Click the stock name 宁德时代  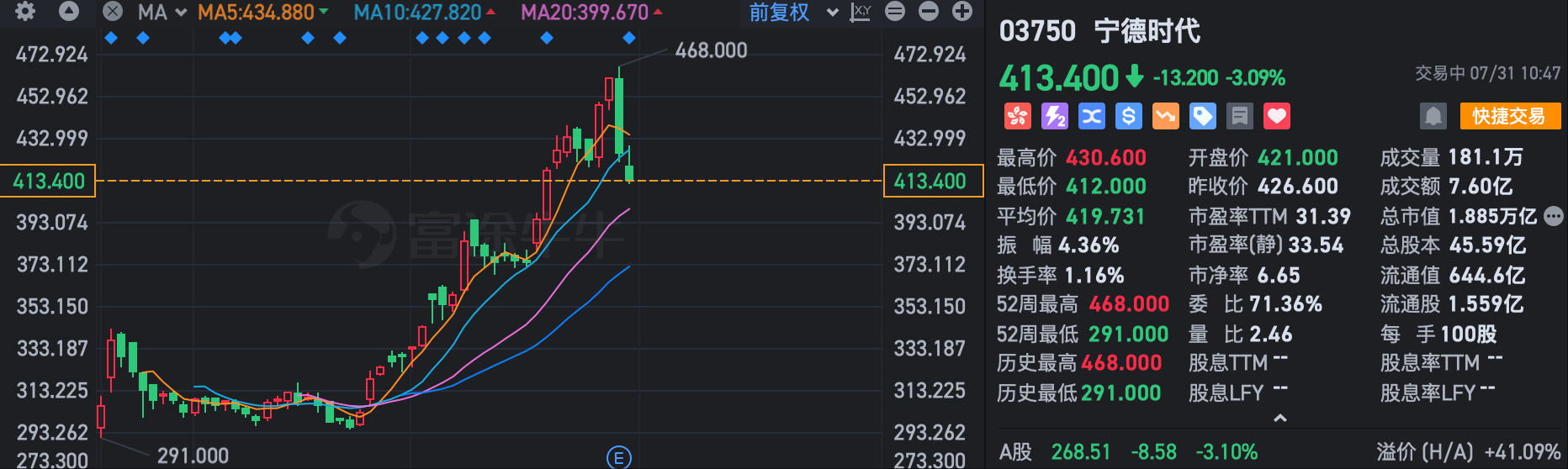click(1147, 31)
